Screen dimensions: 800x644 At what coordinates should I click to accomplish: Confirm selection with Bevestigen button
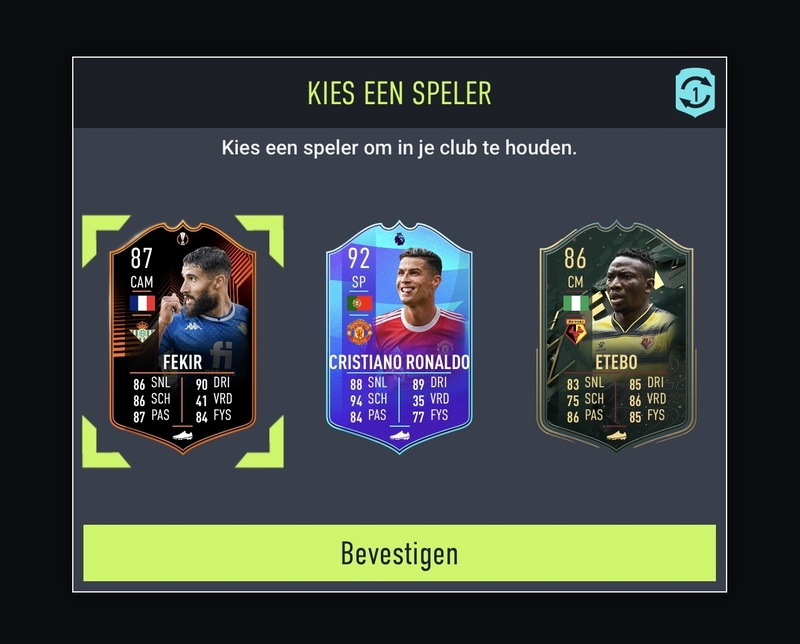[x=399, y=553]
